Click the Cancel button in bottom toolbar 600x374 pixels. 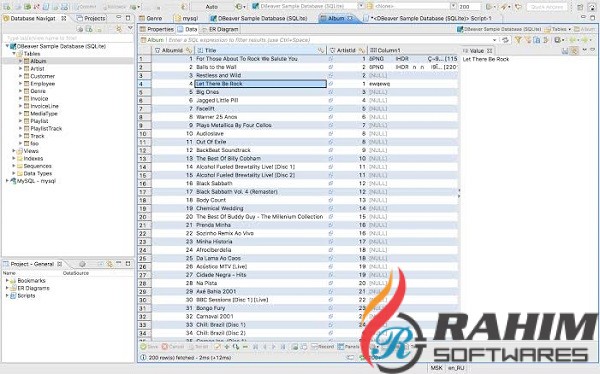pyautogui.click(x=173, y=347)
